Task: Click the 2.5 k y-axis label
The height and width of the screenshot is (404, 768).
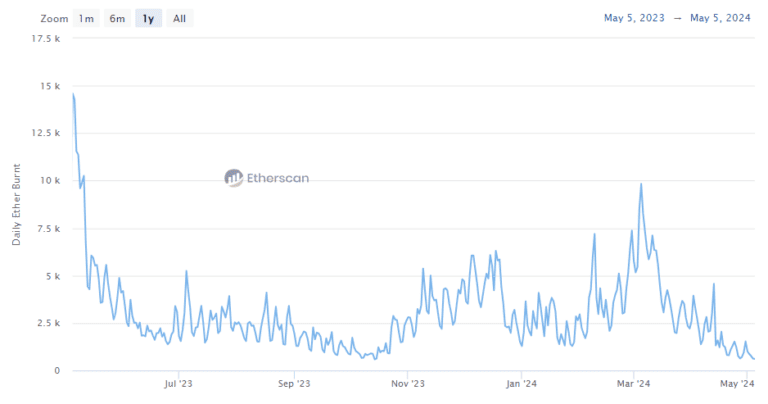Action: point(48,323)
